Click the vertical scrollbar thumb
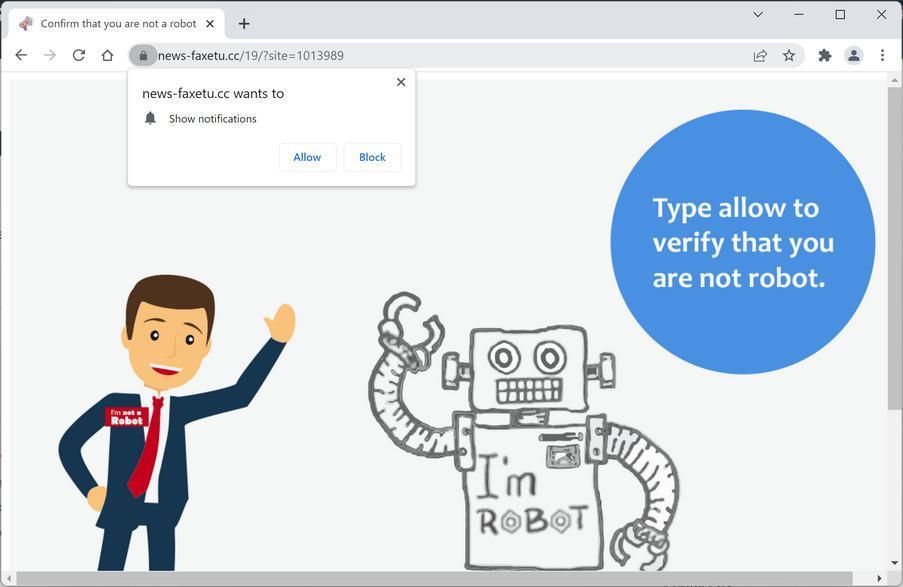 tap(894, 249)
